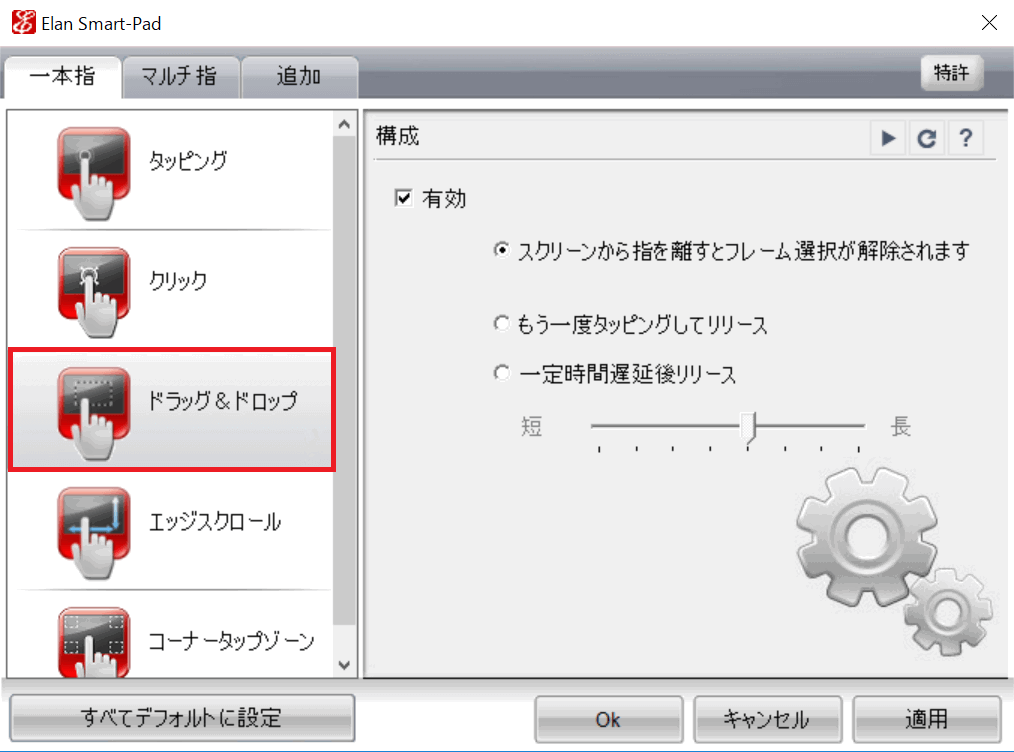Click the エッジスクロール label text
The image size is (1014, 752).
tap(215, 521)
